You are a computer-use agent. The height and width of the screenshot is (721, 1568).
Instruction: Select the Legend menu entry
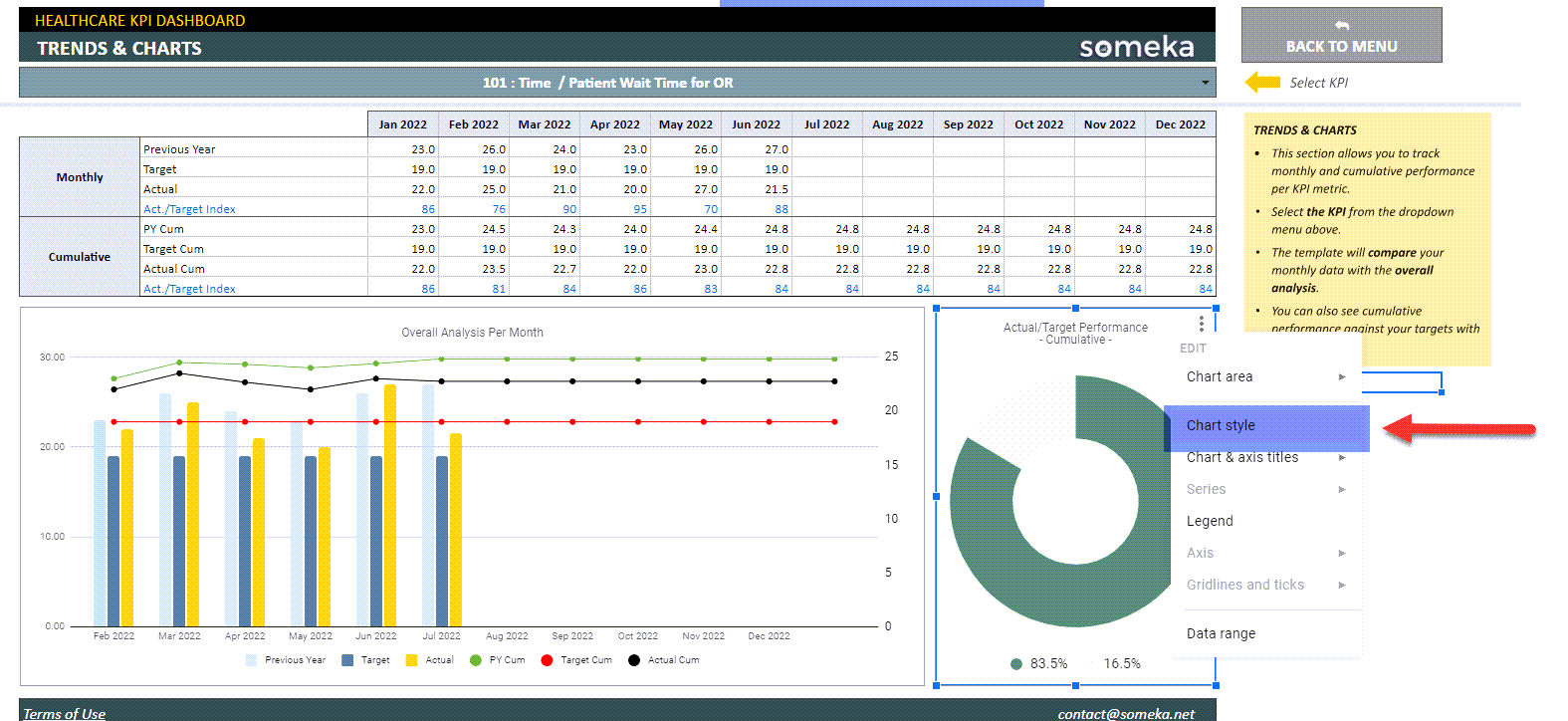pyautogui.click(x=1266, y=521)
